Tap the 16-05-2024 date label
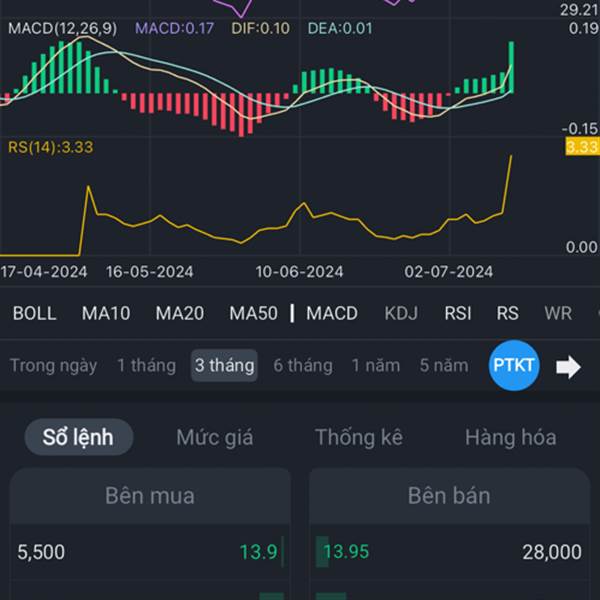Image resolution: width=600 pixels, height=600 pixels. pos(150,272)
